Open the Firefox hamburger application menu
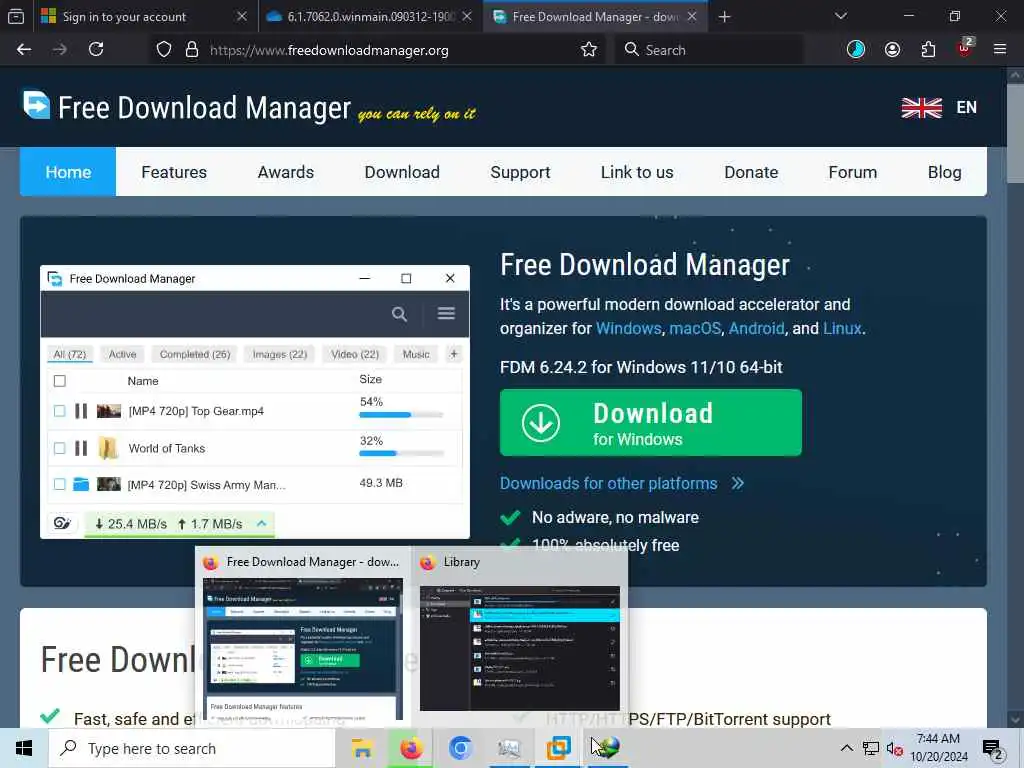Viewport: 1024px width, 768px height. click(x=1000, y=50)
